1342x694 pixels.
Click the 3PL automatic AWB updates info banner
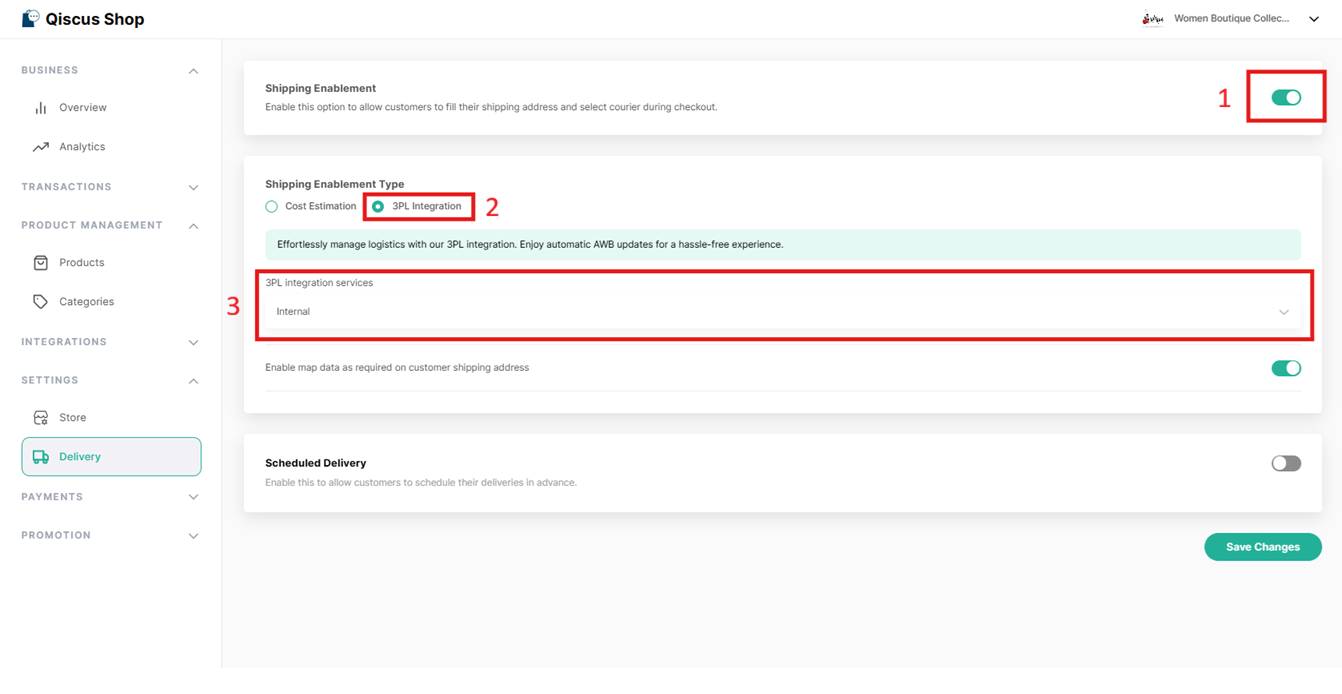[x=782, y=244]
